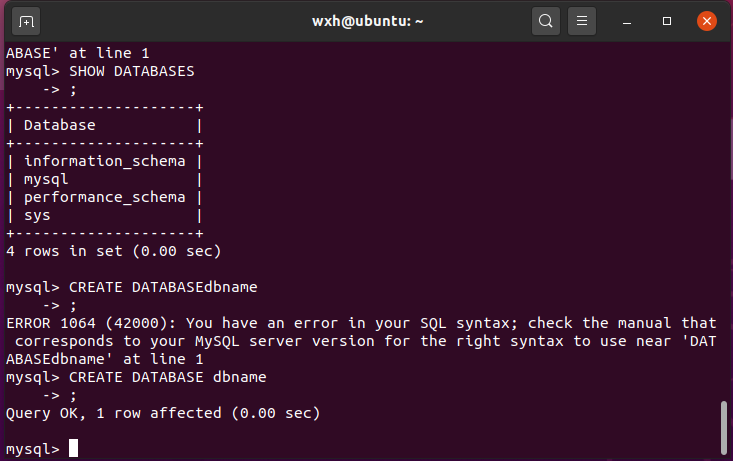Click the CREATE DATABASEdbname typo command
Image resolution: width=733 pixels, height=461 pixels.
click(x=163, y=287)
